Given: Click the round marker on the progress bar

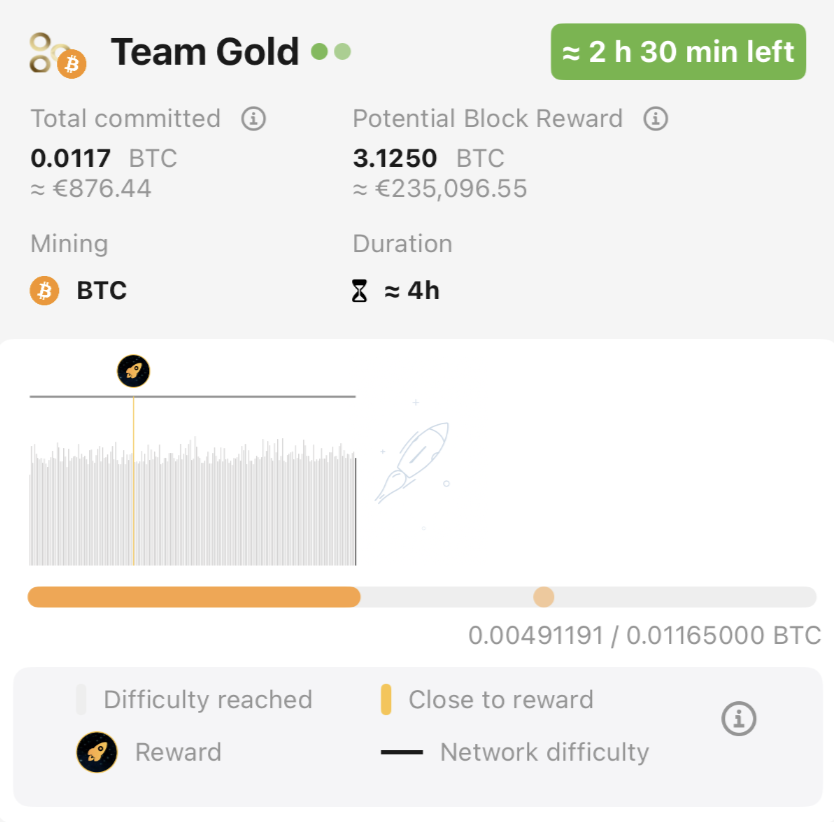Looking at the screenshot, I should (544, 597).
